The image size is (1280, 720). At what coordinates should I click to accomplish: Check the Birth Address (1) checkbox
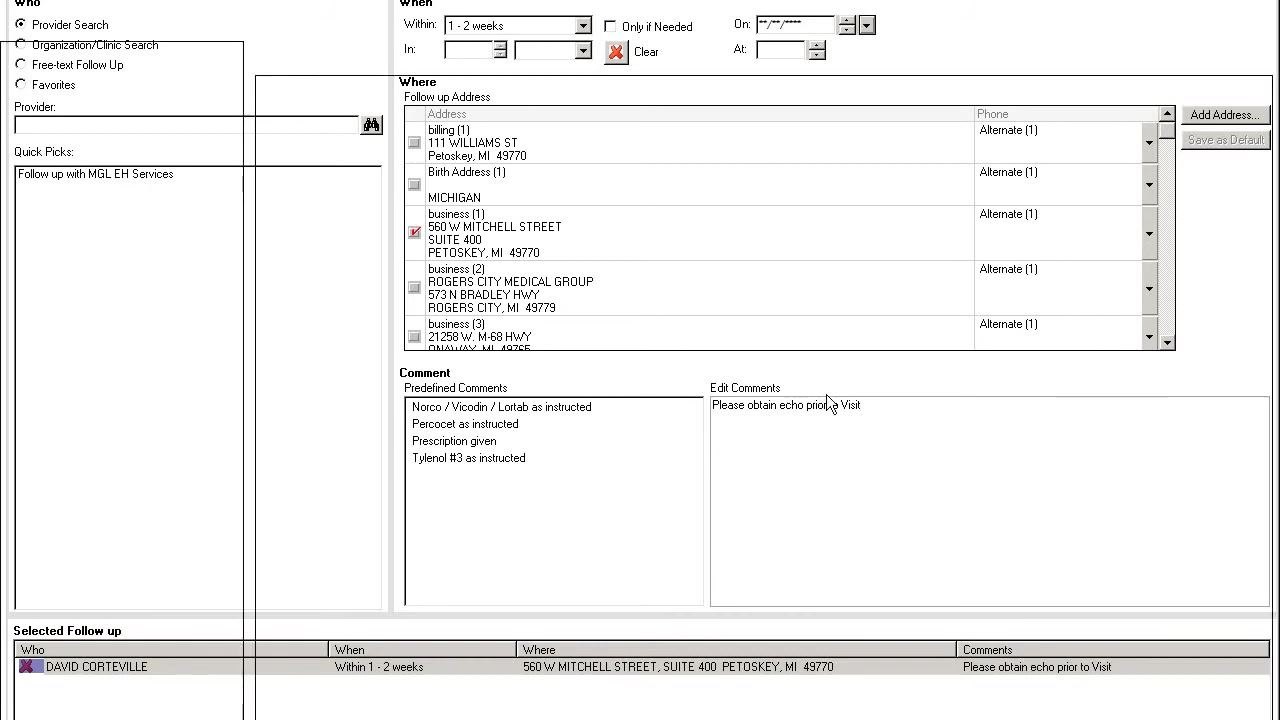pos(414,185)
